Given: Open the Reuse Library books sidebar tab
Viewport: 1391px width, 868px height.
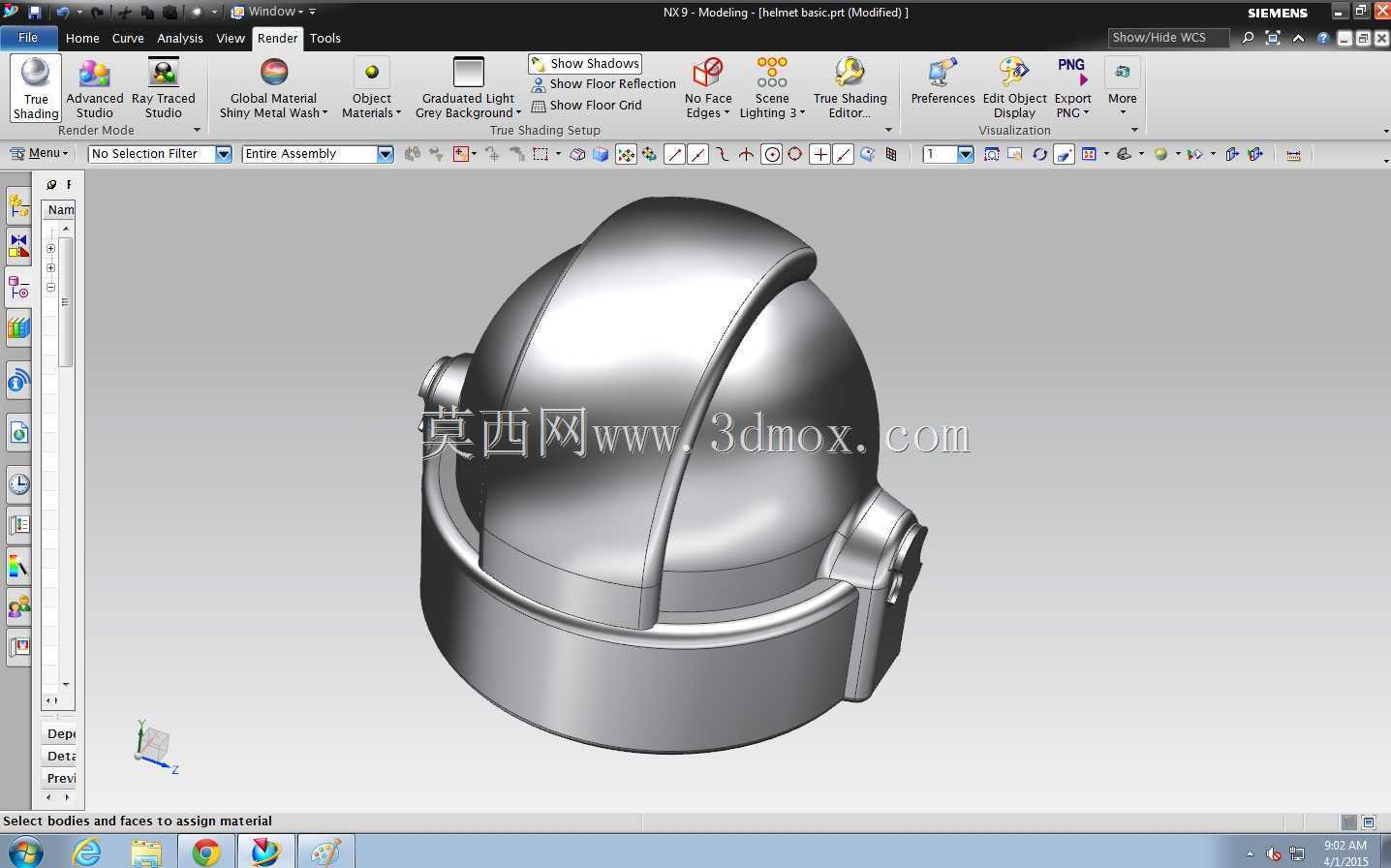Looking at the screenshot, I should click(x=18, y=327).
